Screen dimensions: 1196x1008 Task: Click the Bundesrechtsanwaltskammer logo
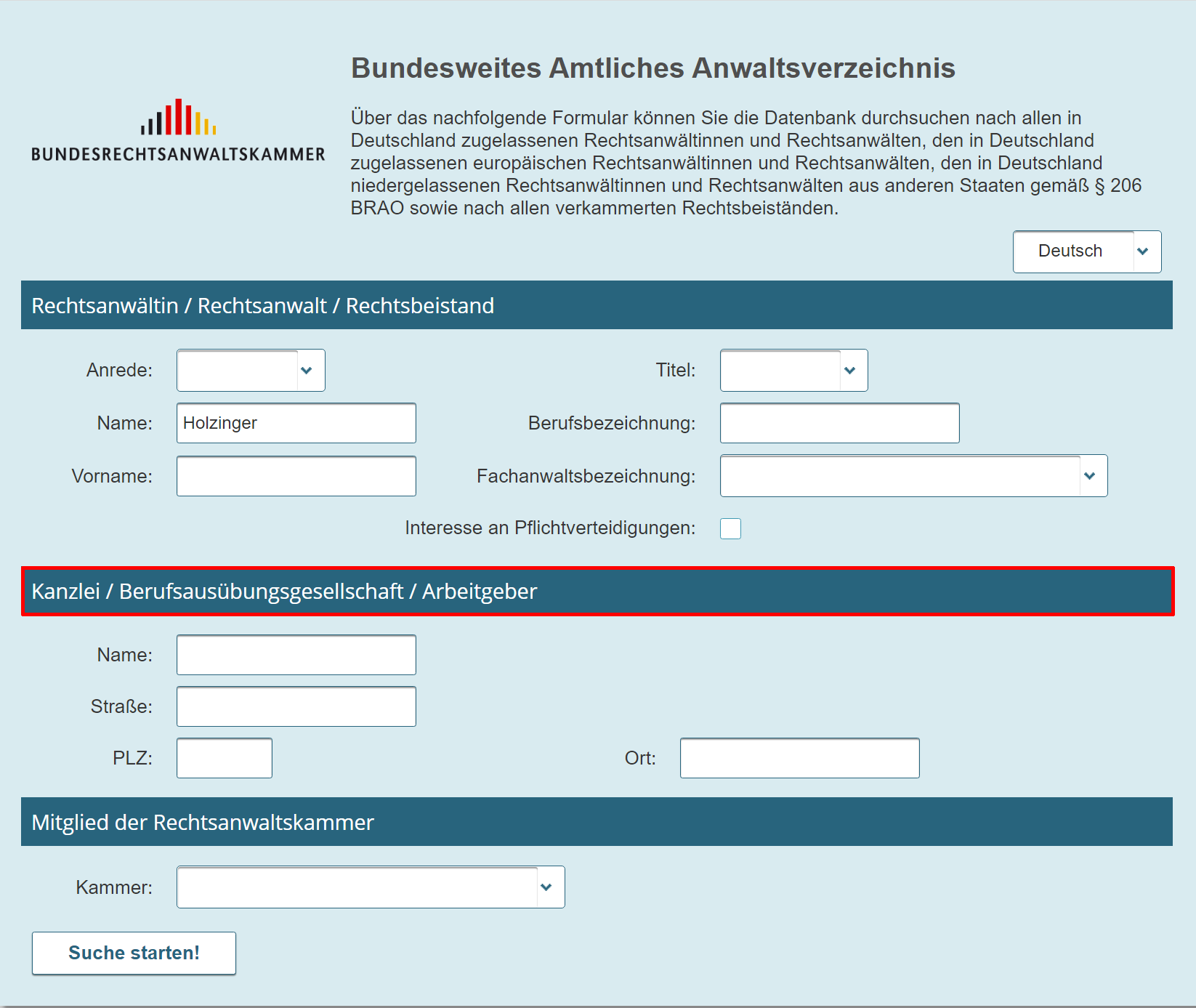pos(178,131)
